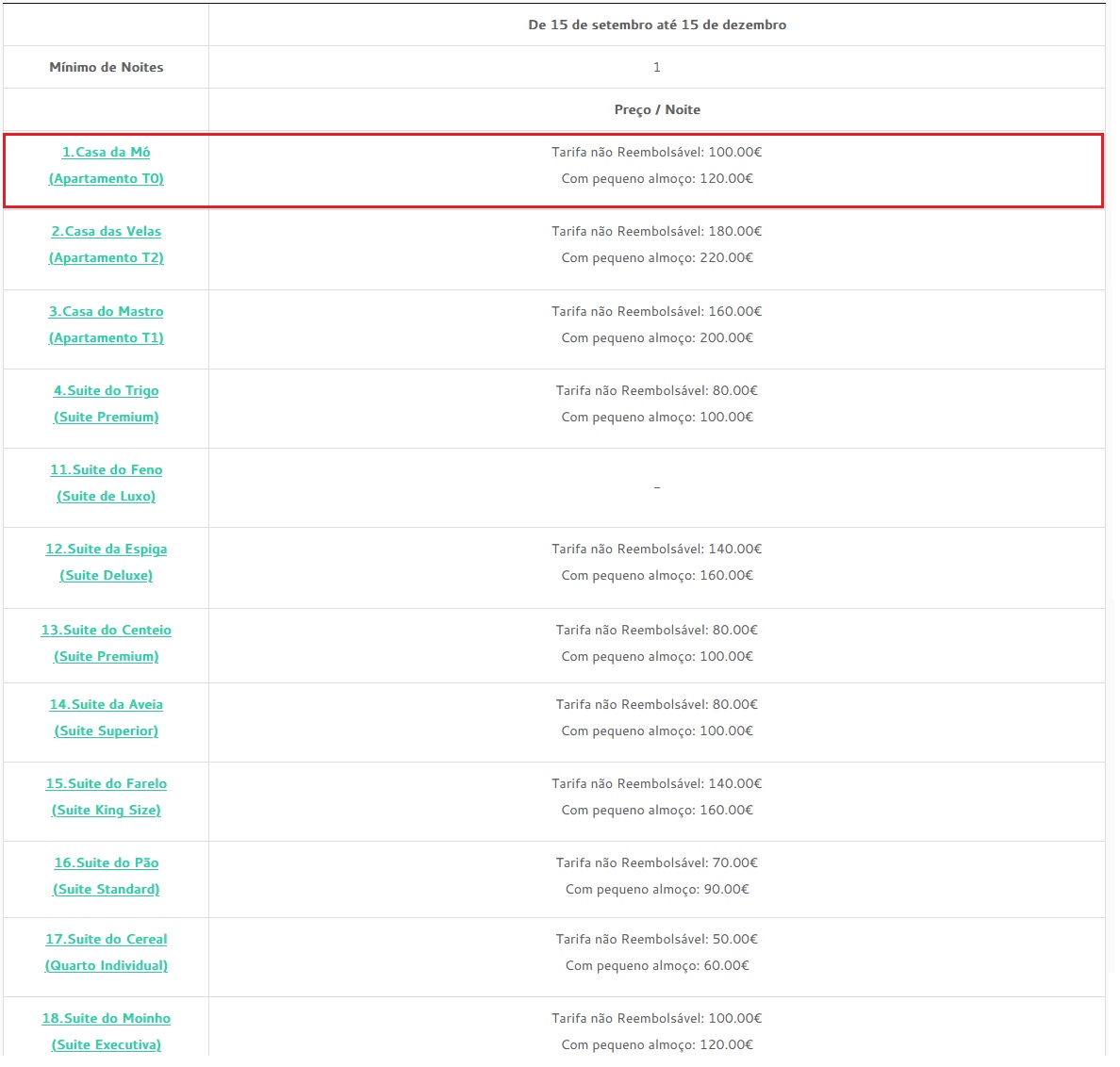The image size is (1120, 1067).
Task: Click the breakfast price 60.00€ text
Action: (x=657, y=966)
